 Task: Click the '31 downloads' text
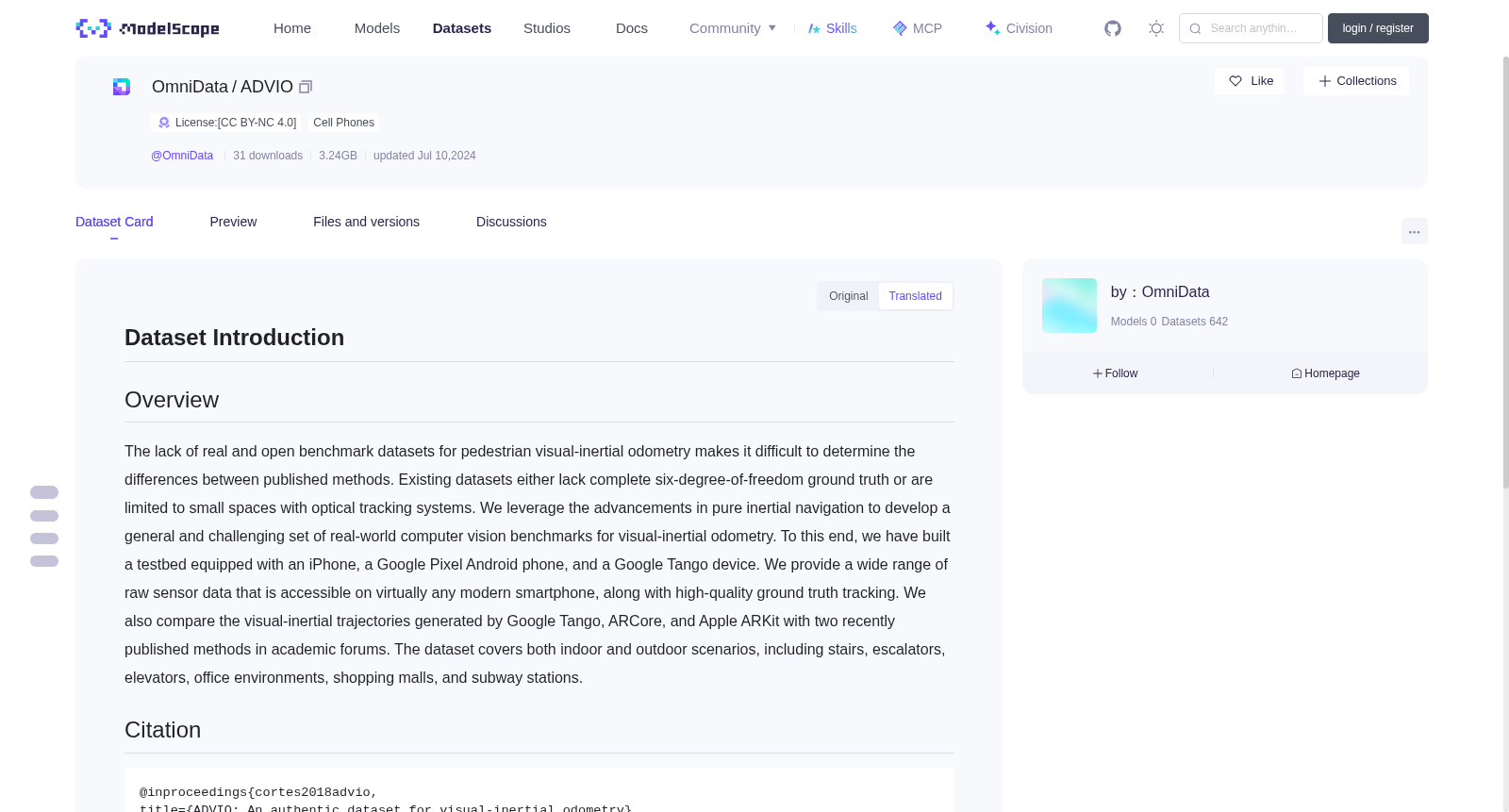point(268,156)
